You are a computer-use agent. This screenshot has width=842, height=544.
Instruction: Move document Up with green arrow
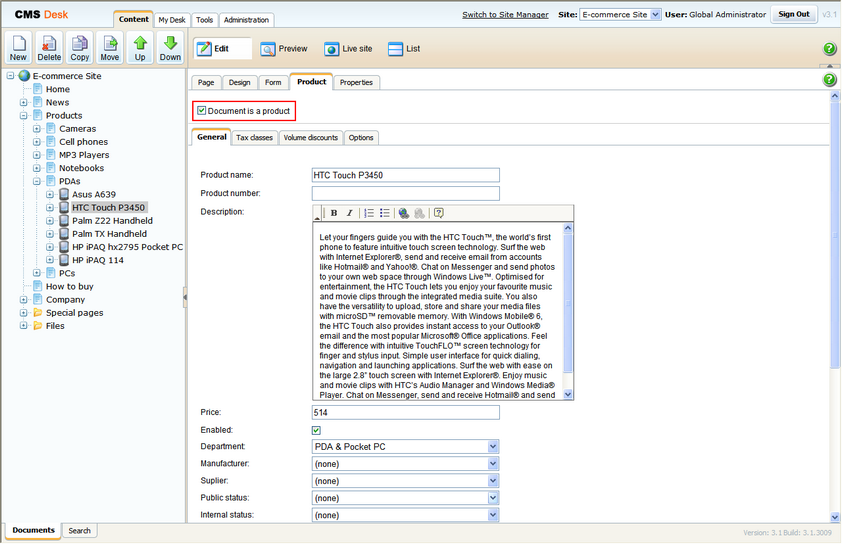pos(140,47)
